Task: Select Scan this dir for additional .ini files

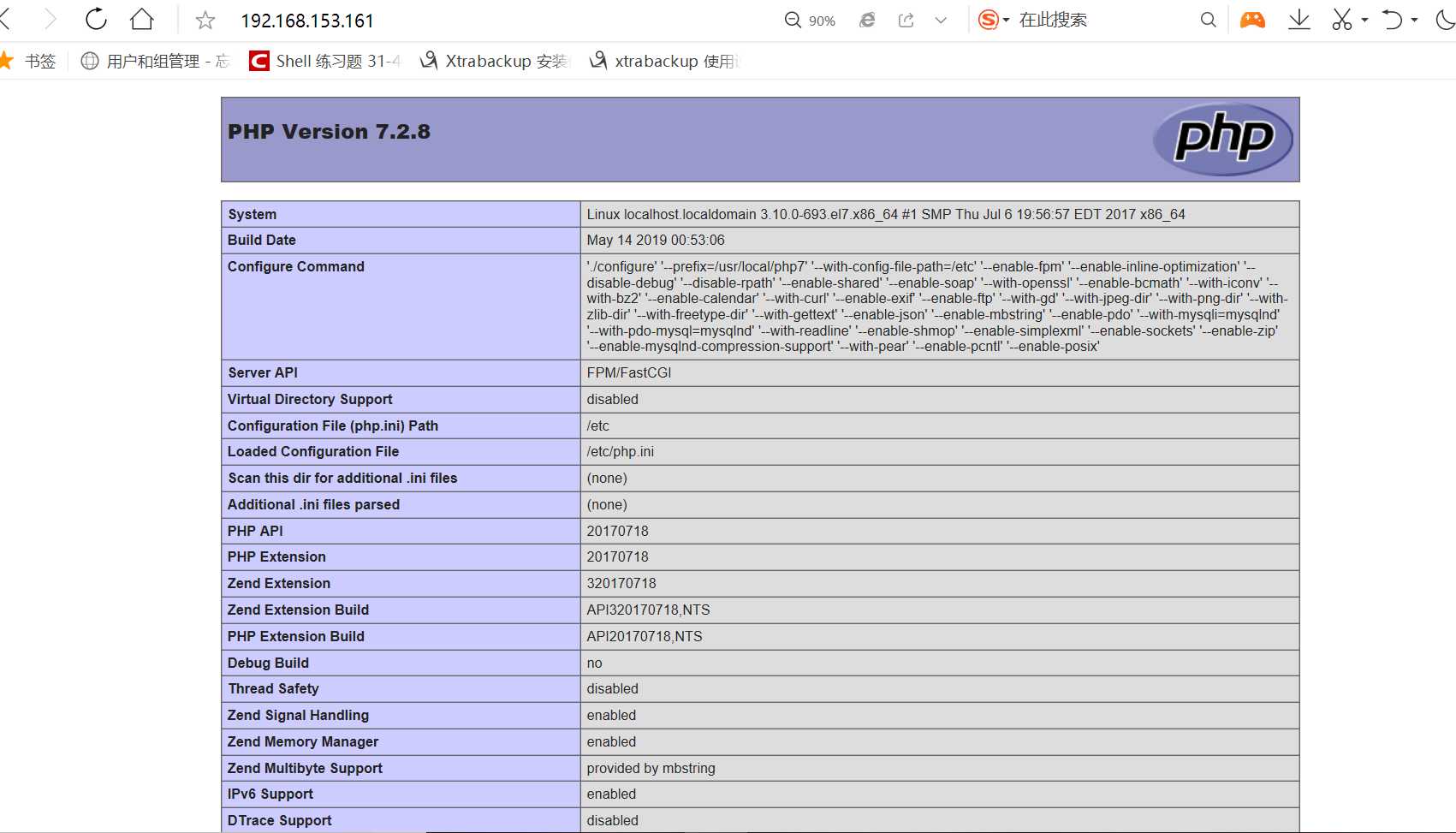Action: [342, 478]
